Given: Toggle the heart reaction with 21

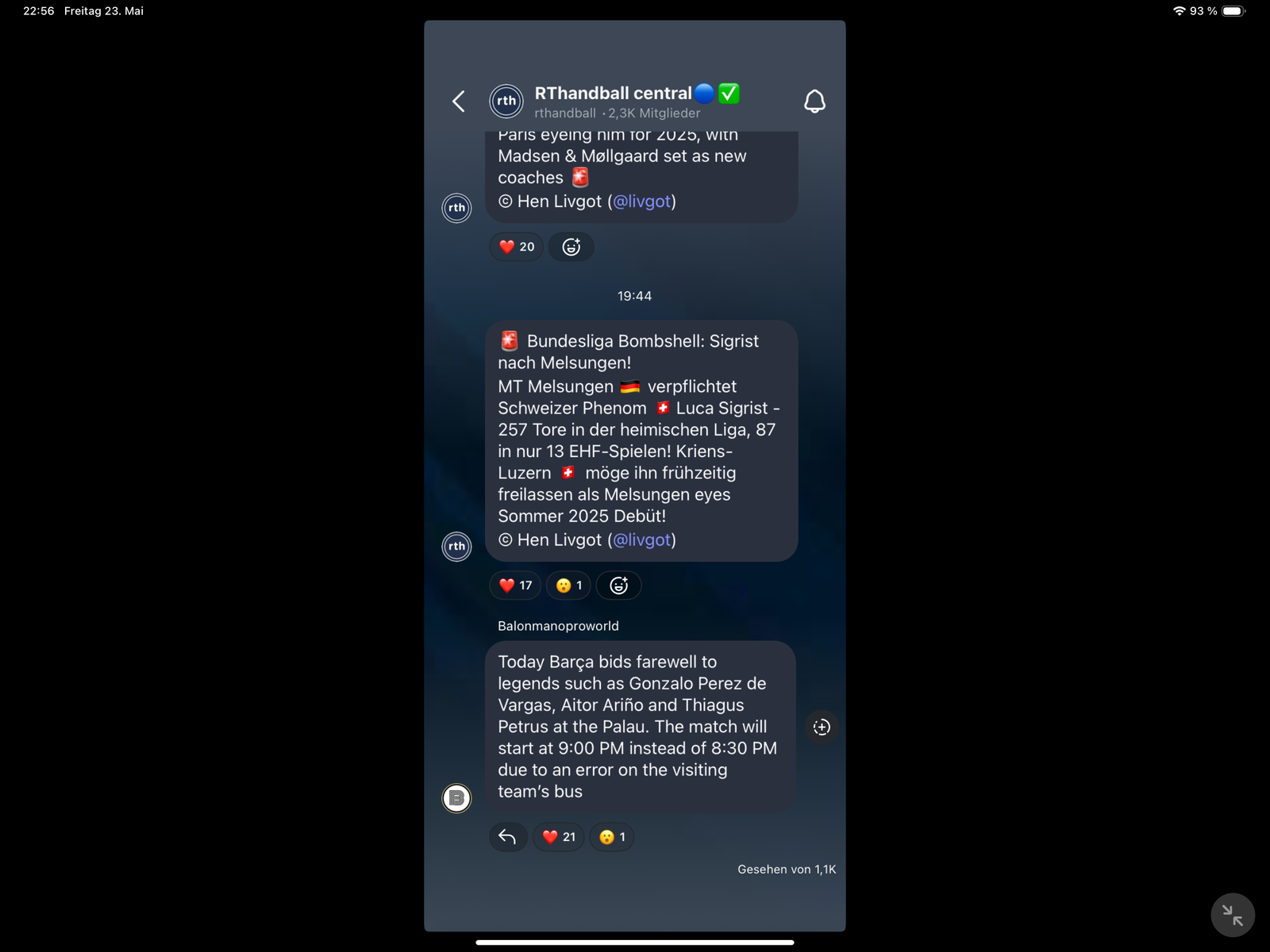Looking at the screenshot, I should point(559,837).
